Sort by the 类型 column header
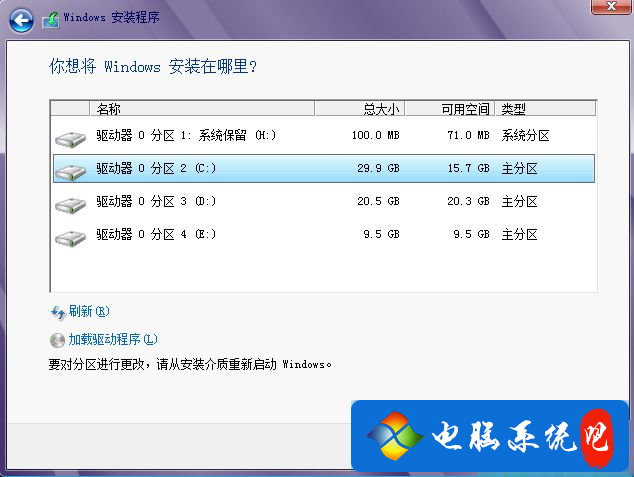The width and height of the screenshot is (634, 477). coord(545,109)
